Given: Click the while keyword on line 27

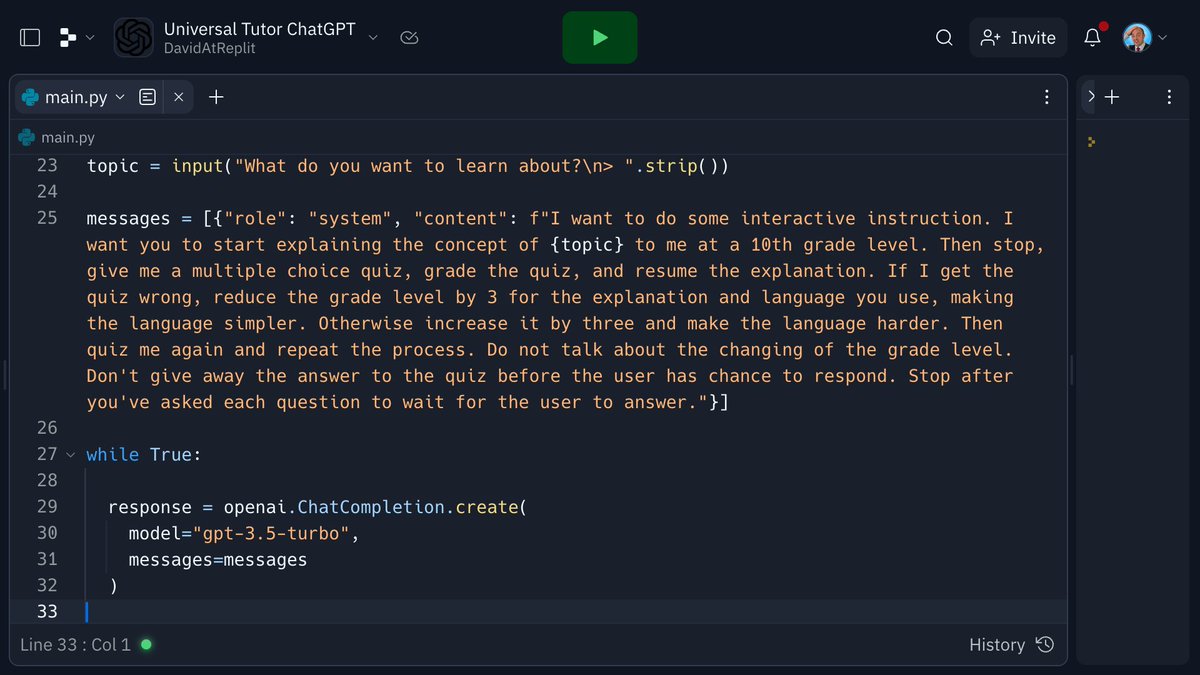Looking at the screenshot, I should 113,455.
